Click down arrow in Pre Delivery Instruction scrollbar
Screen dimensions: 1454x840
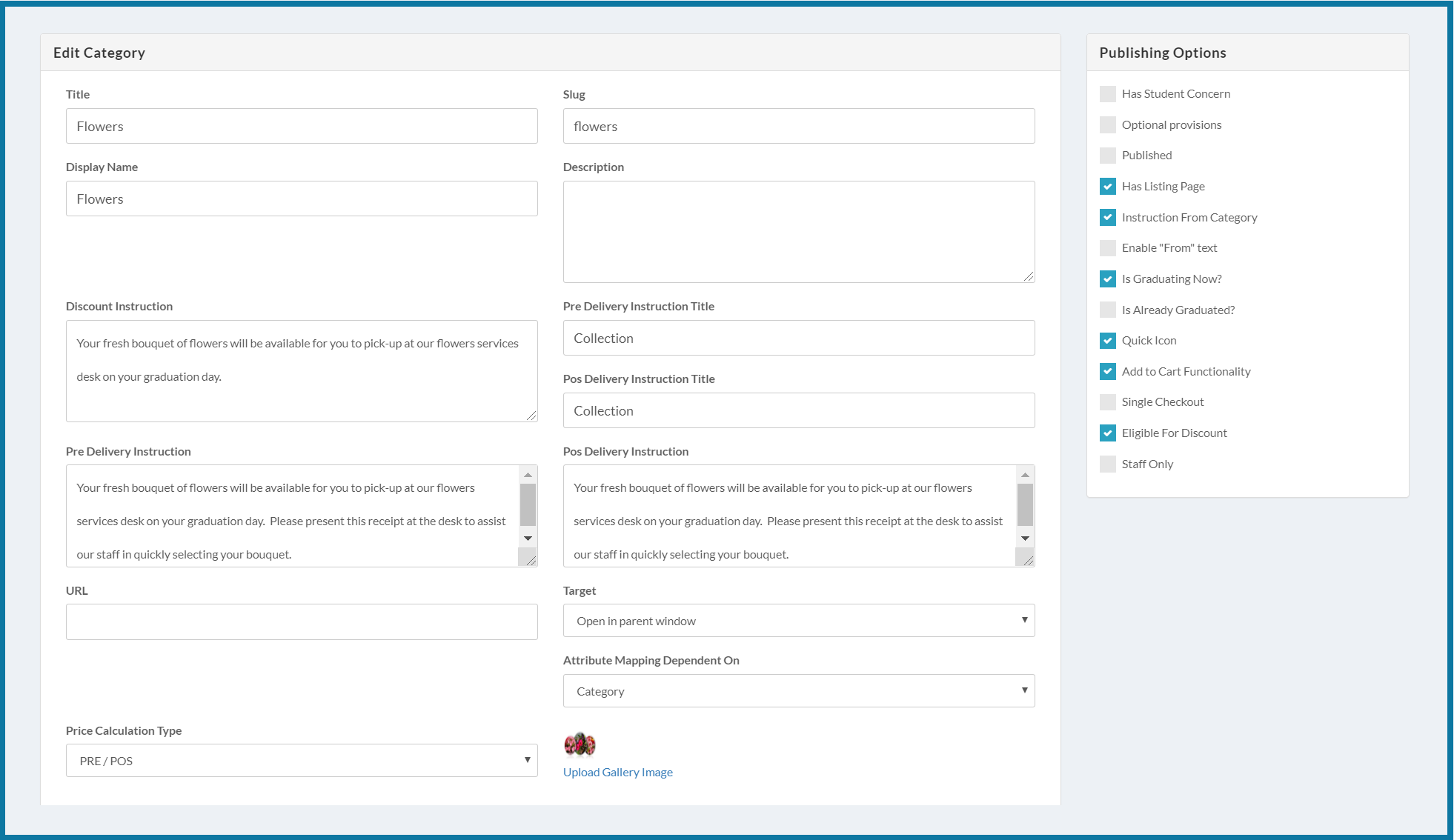coord(528,539)
